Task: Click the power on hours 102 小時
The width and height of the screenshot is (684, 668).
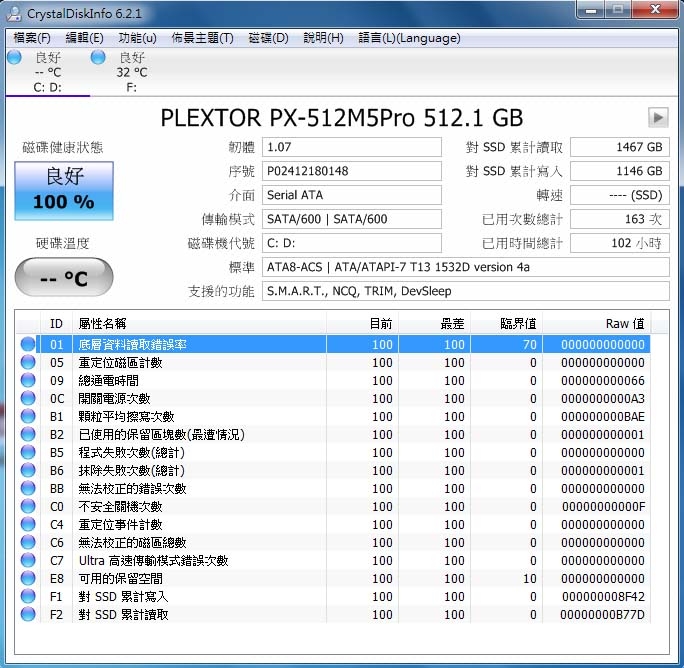Action: 620,243
